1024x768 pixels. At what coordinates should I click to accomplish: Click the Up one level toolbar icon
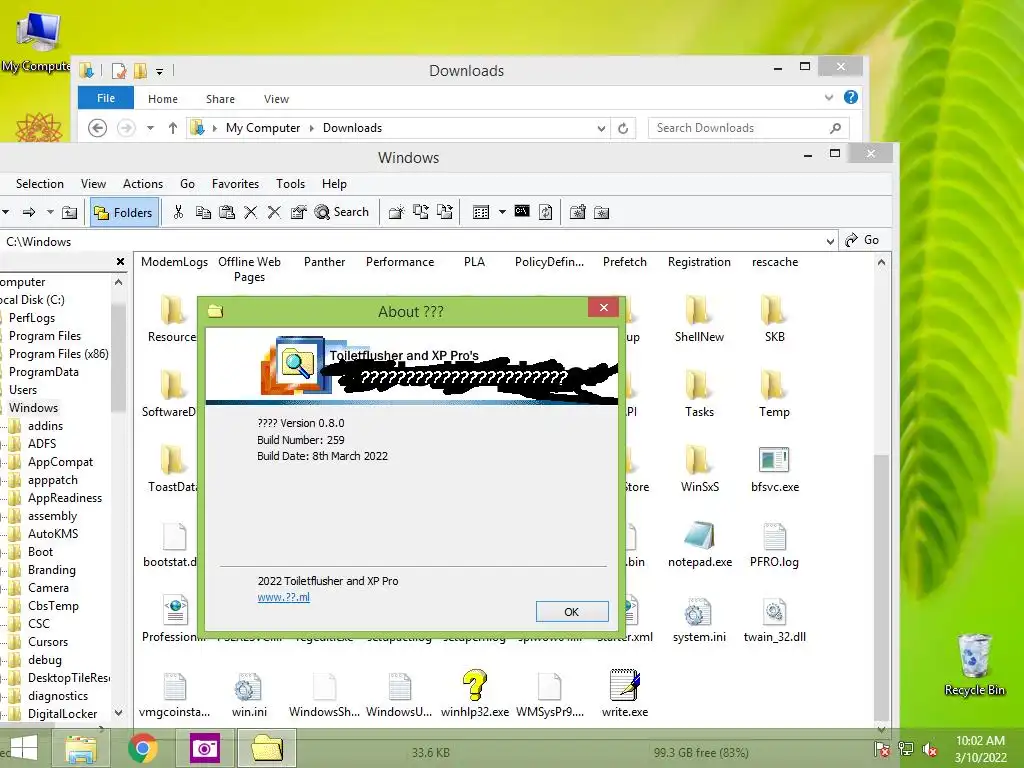(69, 212)
